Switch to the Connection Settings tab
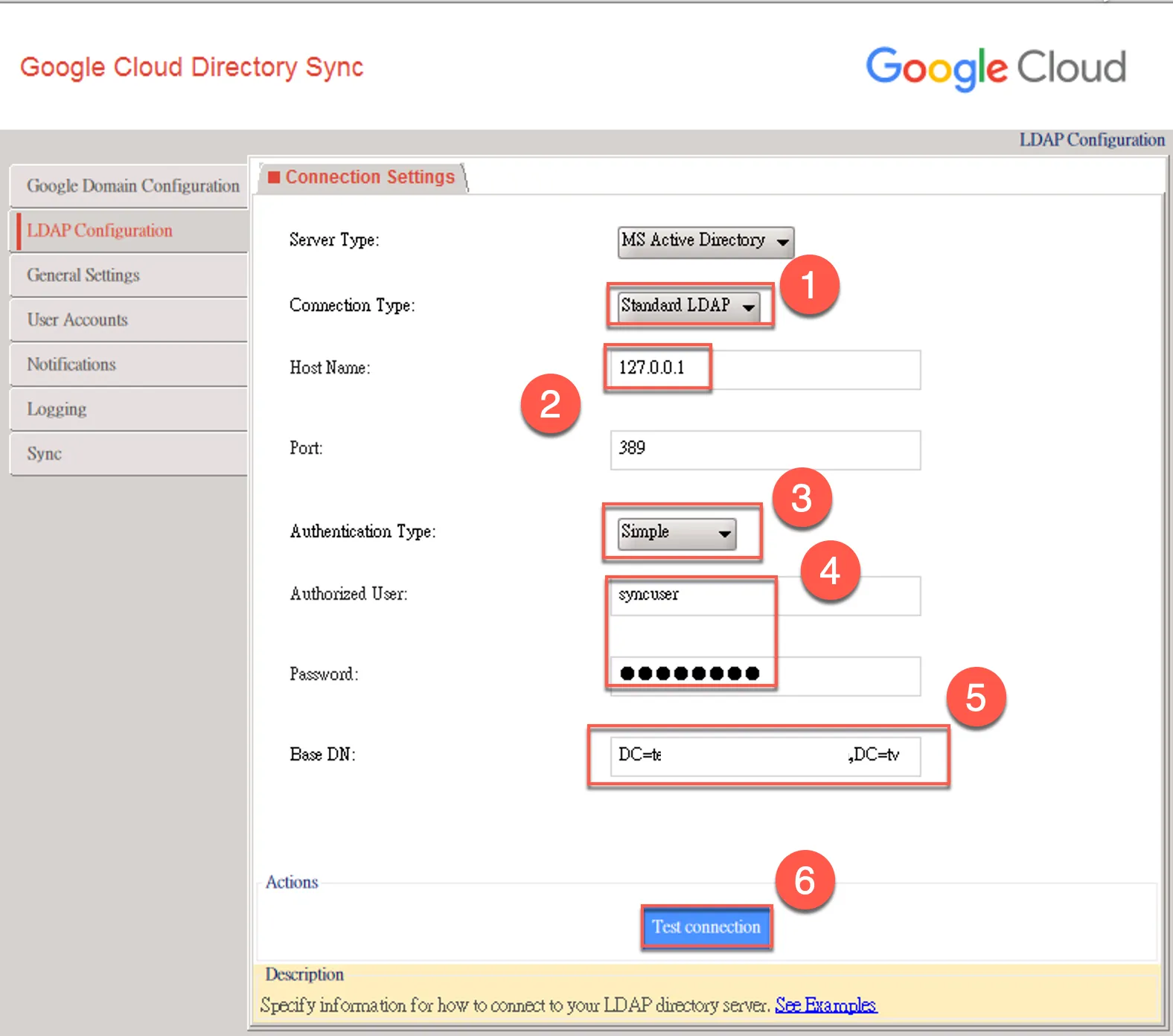 363,177
